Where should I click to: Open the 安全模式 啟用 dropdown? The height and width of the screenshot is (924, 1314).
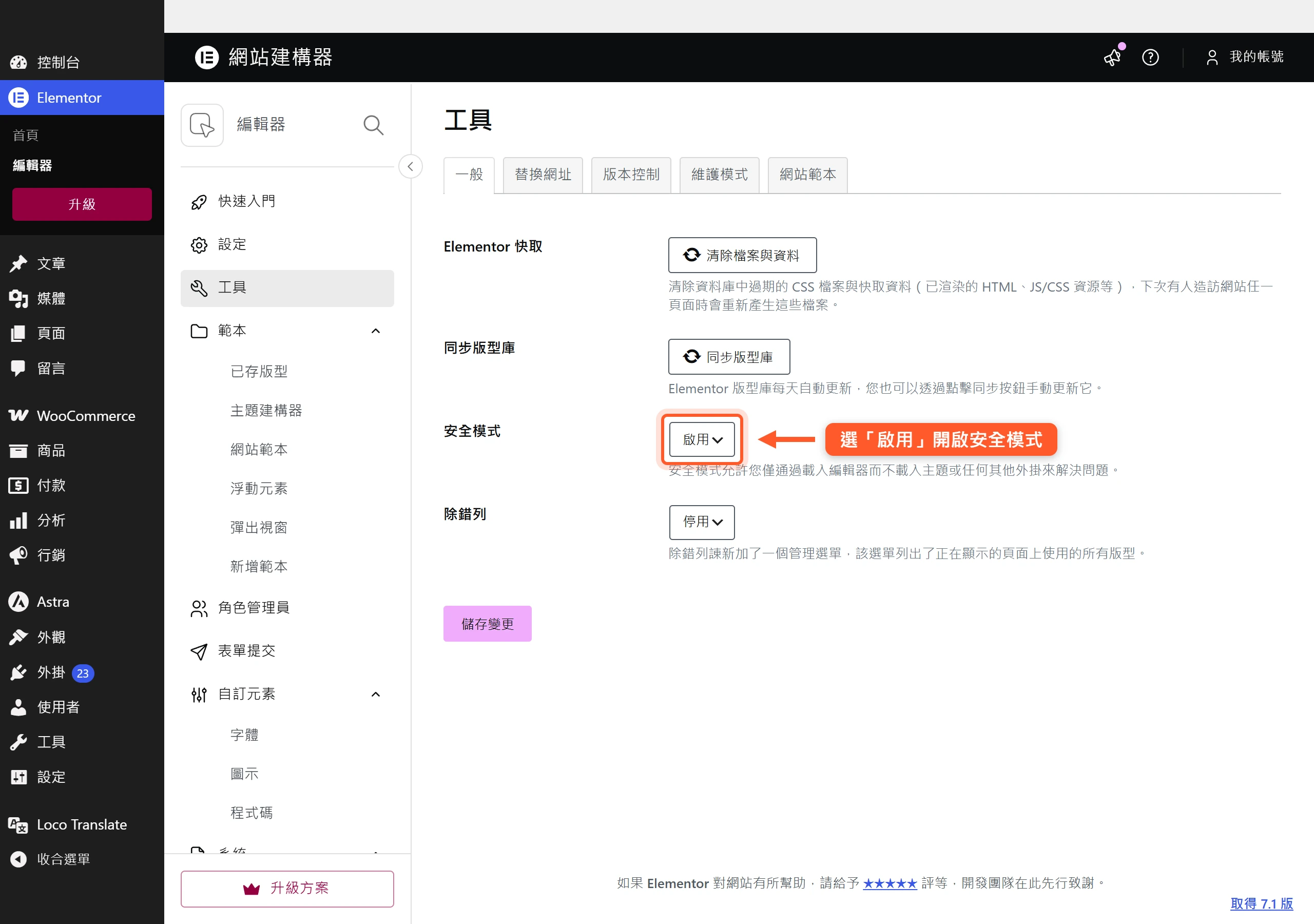702,440
